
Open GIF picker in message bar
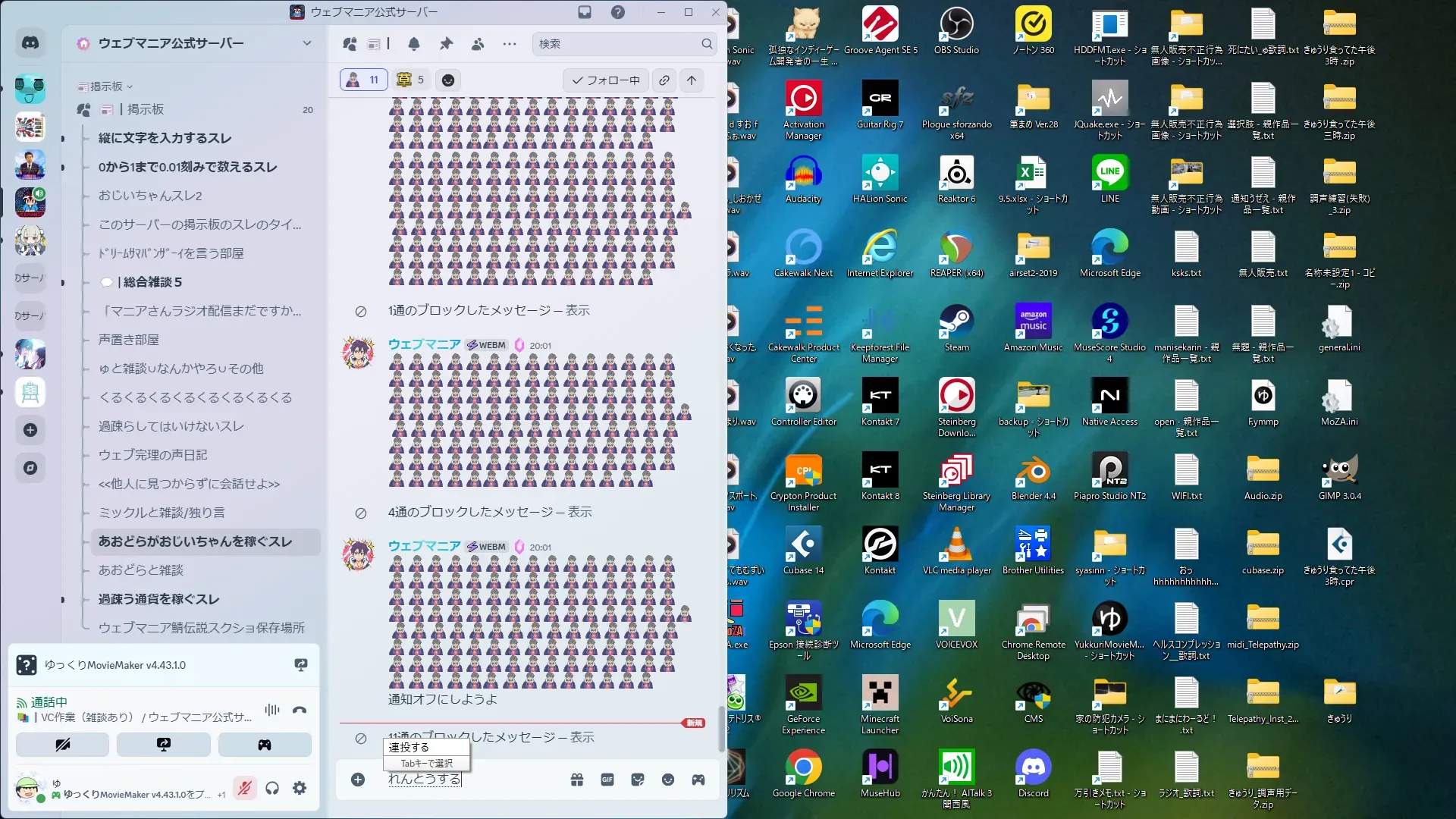point(607,780)
